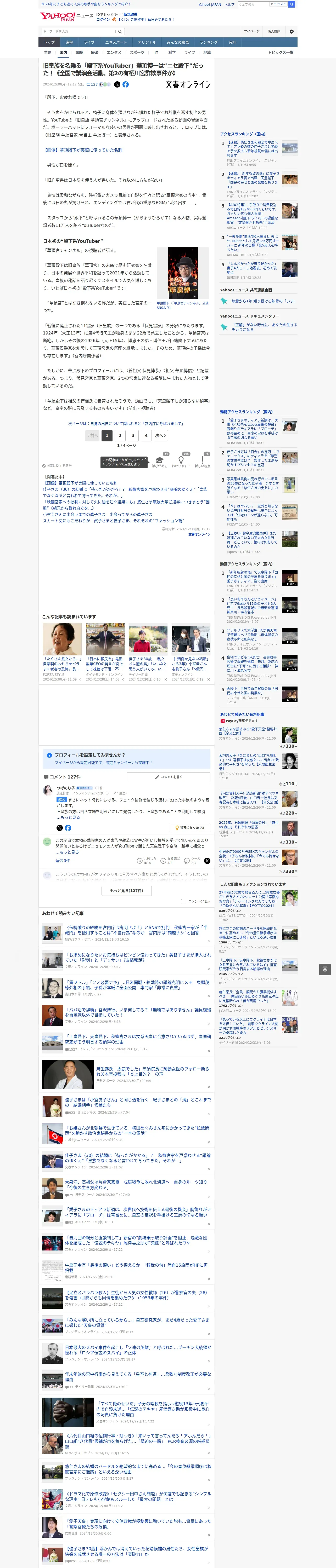Expand つげのり子 comment with …もっと見る
336x1568 pixels.
coord(68,817)
